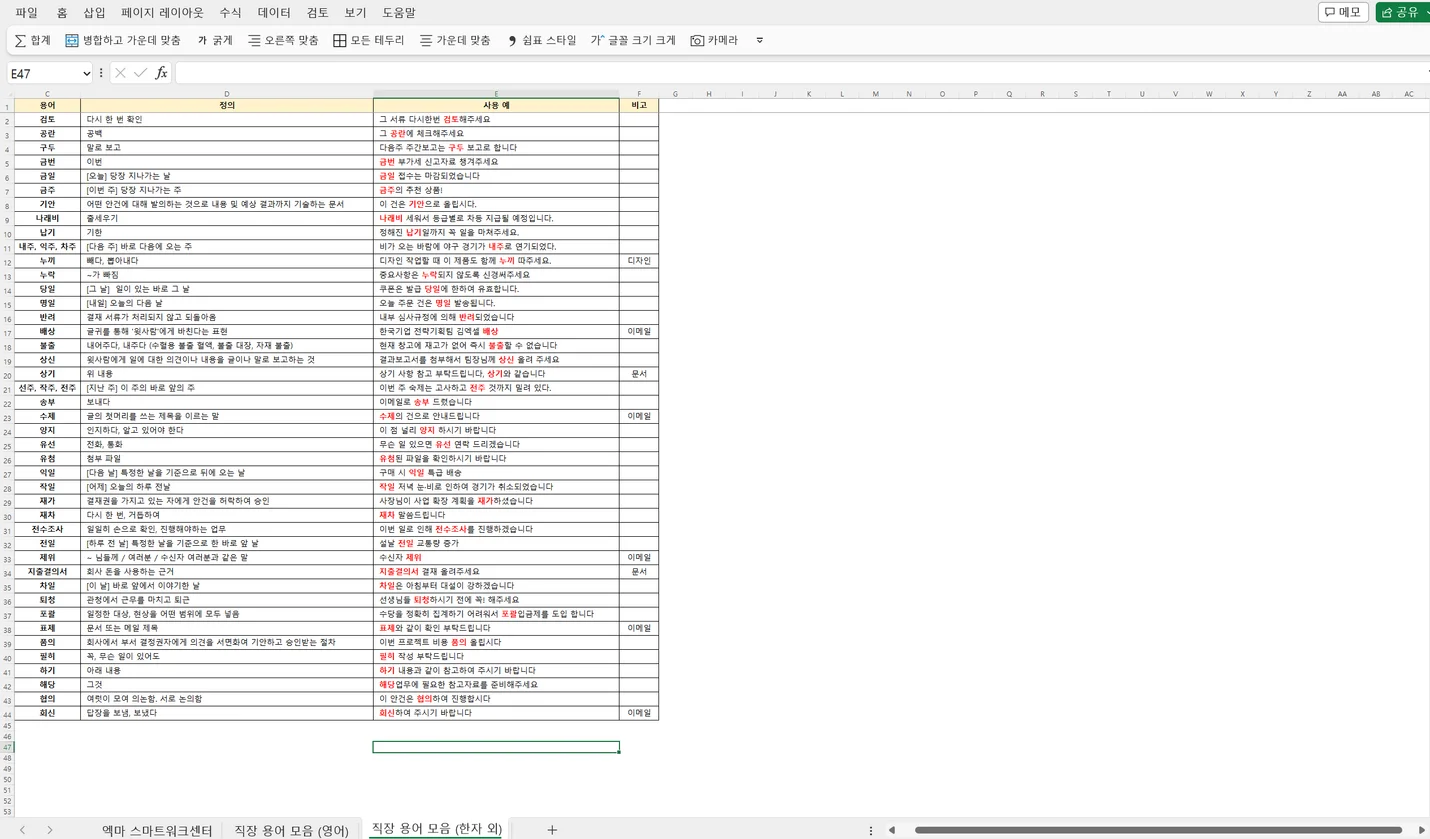
Task: Open the 데이터 tab
Action: (x=274, y=13)
